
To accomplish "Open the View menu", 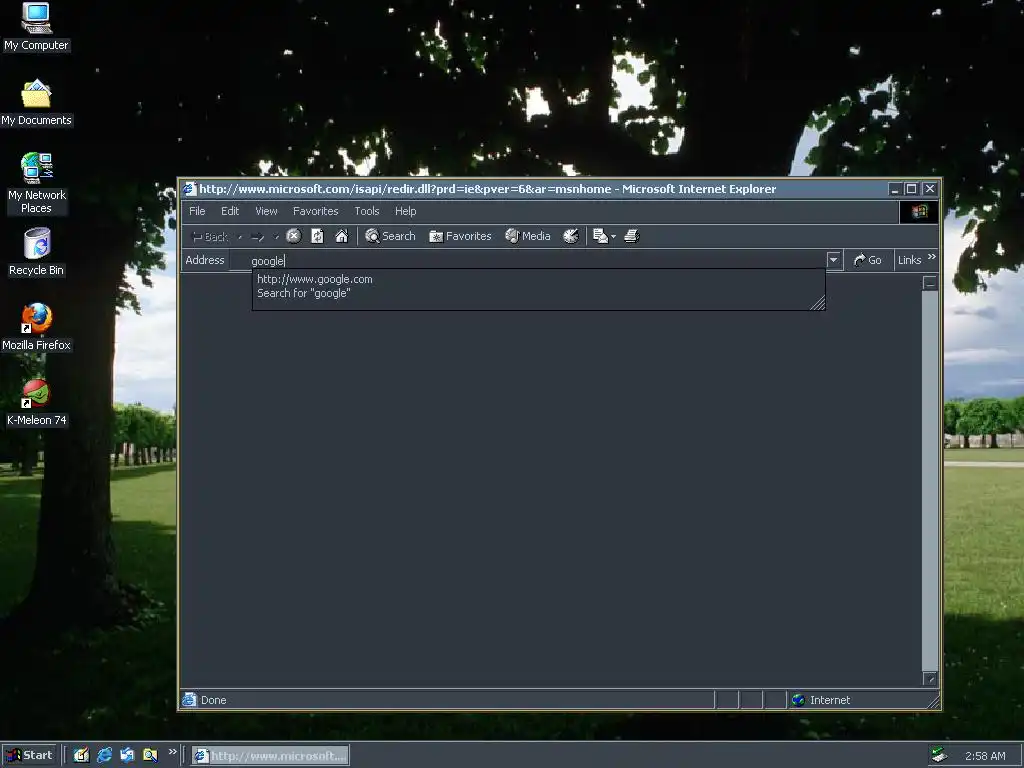I will tap(266, 211).
